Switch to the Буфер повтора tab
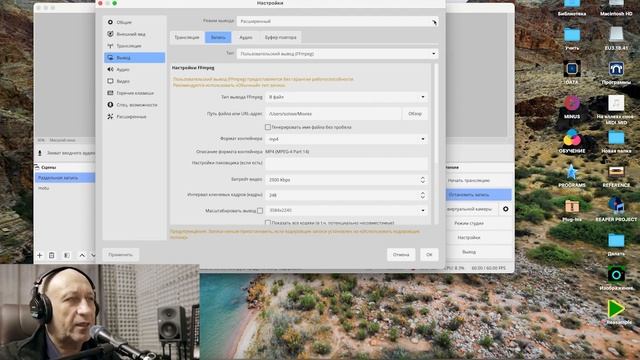Image resolution: width=640 pixels, height=360 pixels. pyautogui.click(x=280, y=37)
